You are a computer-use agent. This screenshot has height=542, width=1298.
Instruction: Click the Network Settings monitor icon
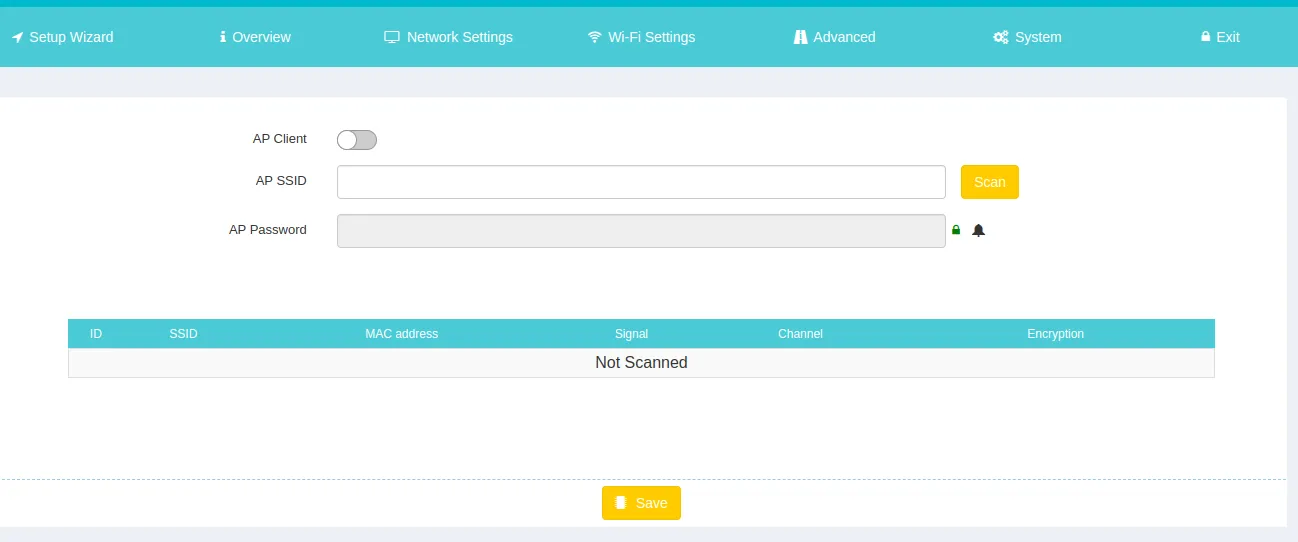point(392,37)
